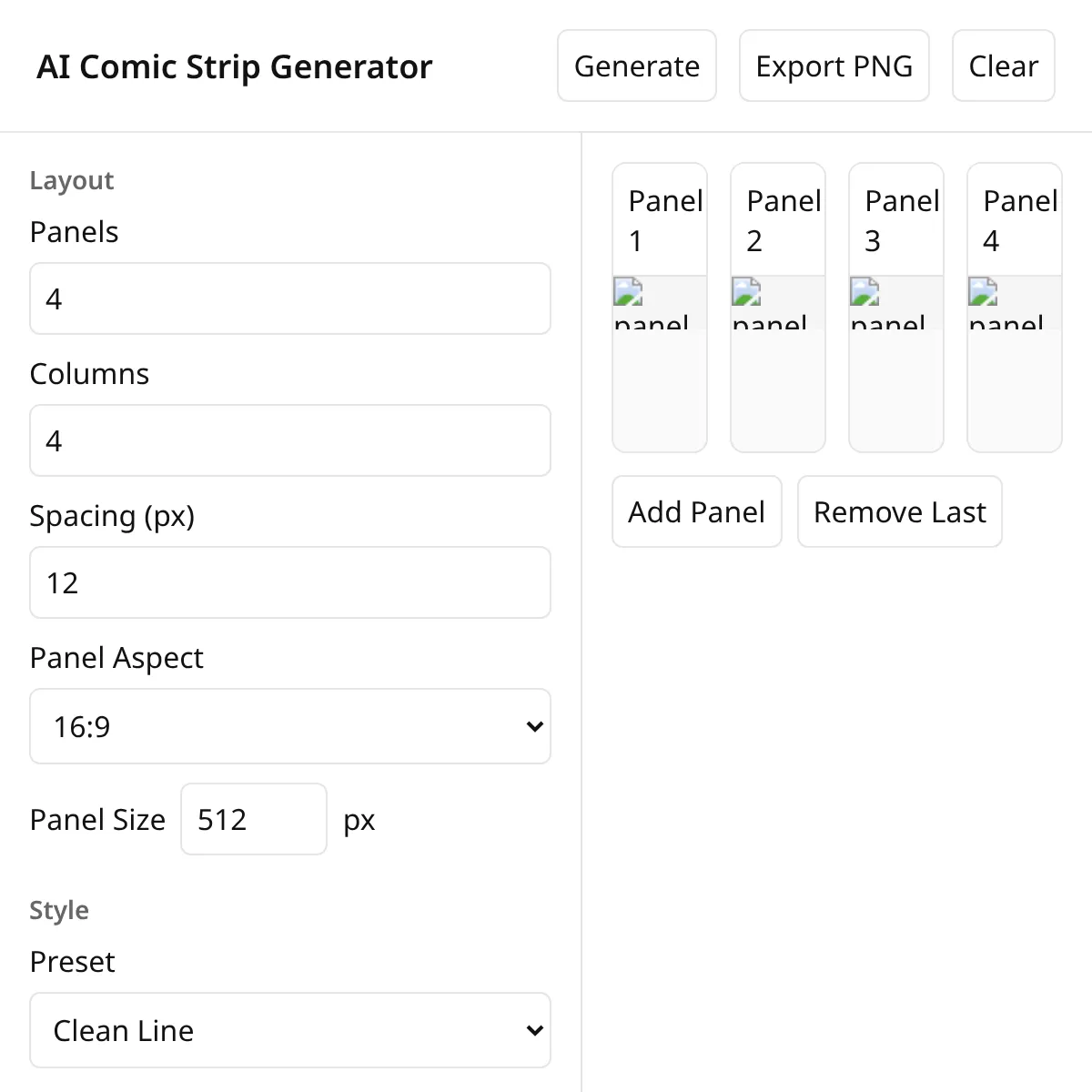1092x1092 pixels.
Task: Click the broken image icon in Panel 4
Action: pyautogui.click(x=984, y=292)
